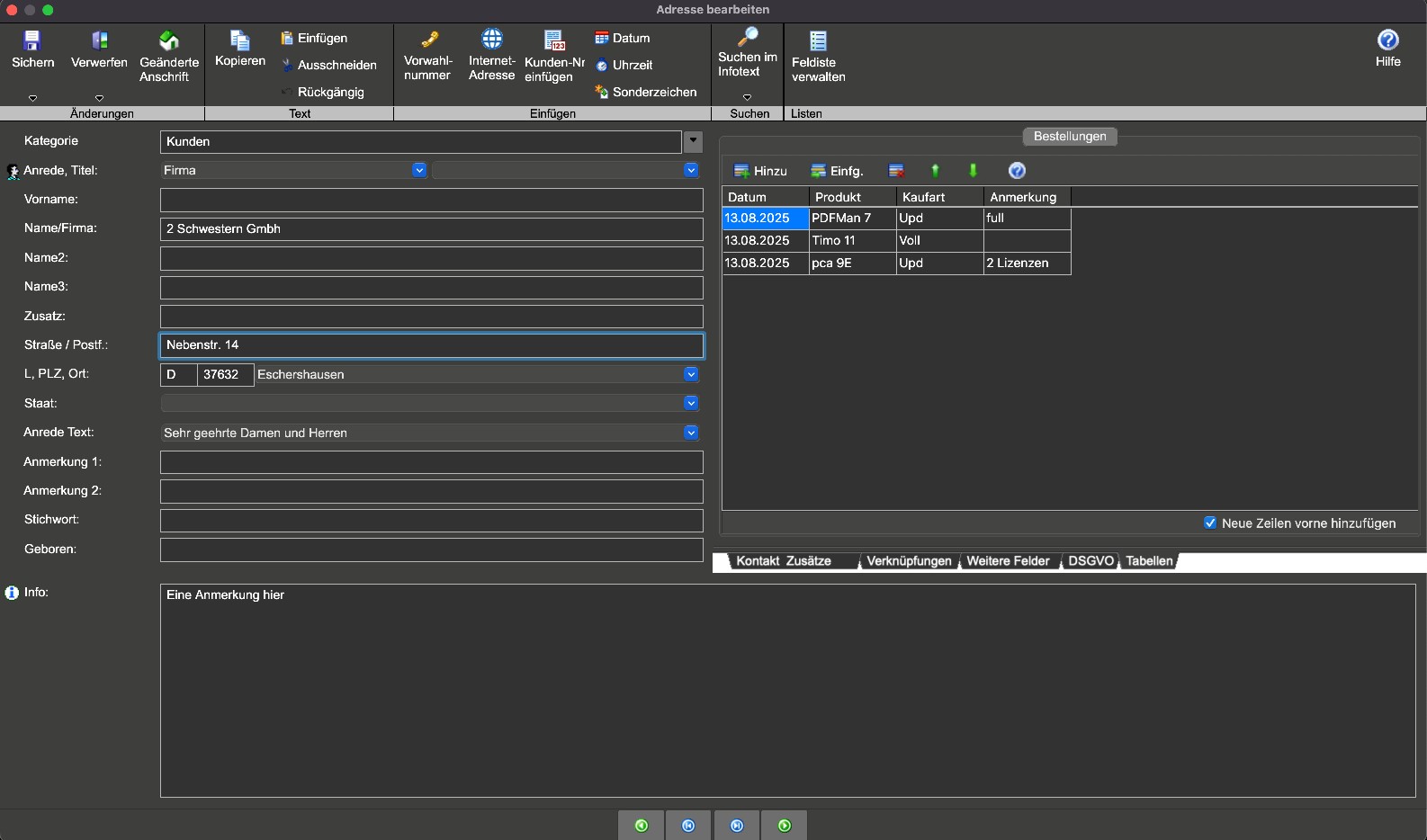Select the Timo 11 product cell
1427x840 pixels.
[x=852, y=240]
